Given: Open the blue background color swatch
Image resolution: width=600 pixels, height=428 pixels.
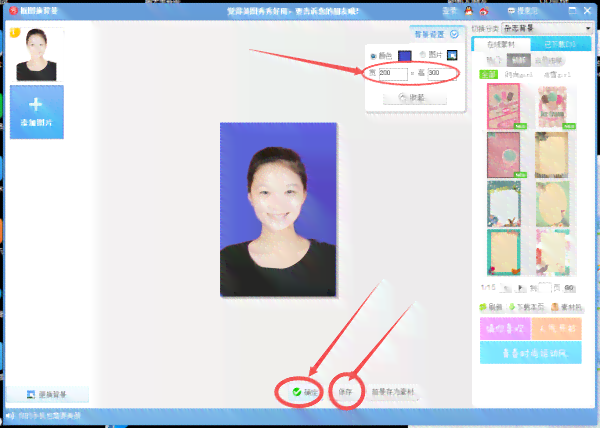Looking at the screenshot, I should (404, 56).
